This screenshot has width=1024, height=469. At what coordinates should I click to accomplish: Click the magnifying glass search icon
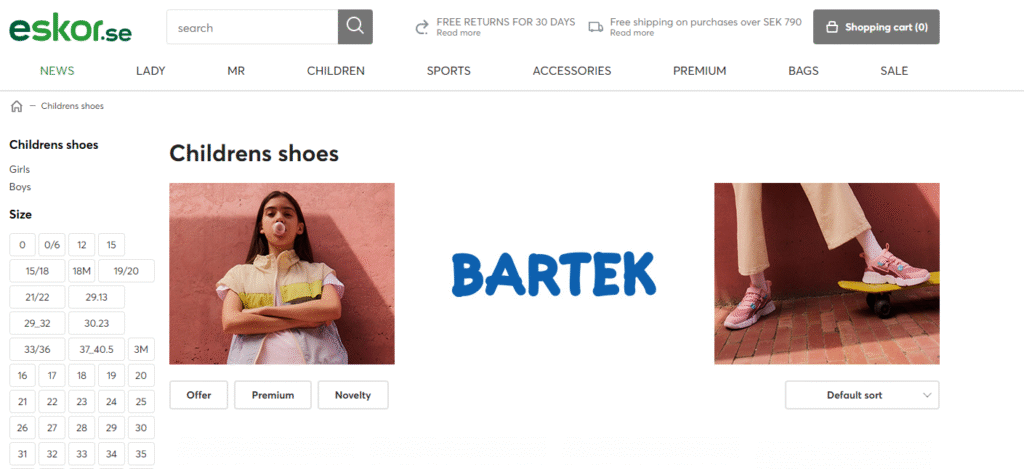point(355,27)
